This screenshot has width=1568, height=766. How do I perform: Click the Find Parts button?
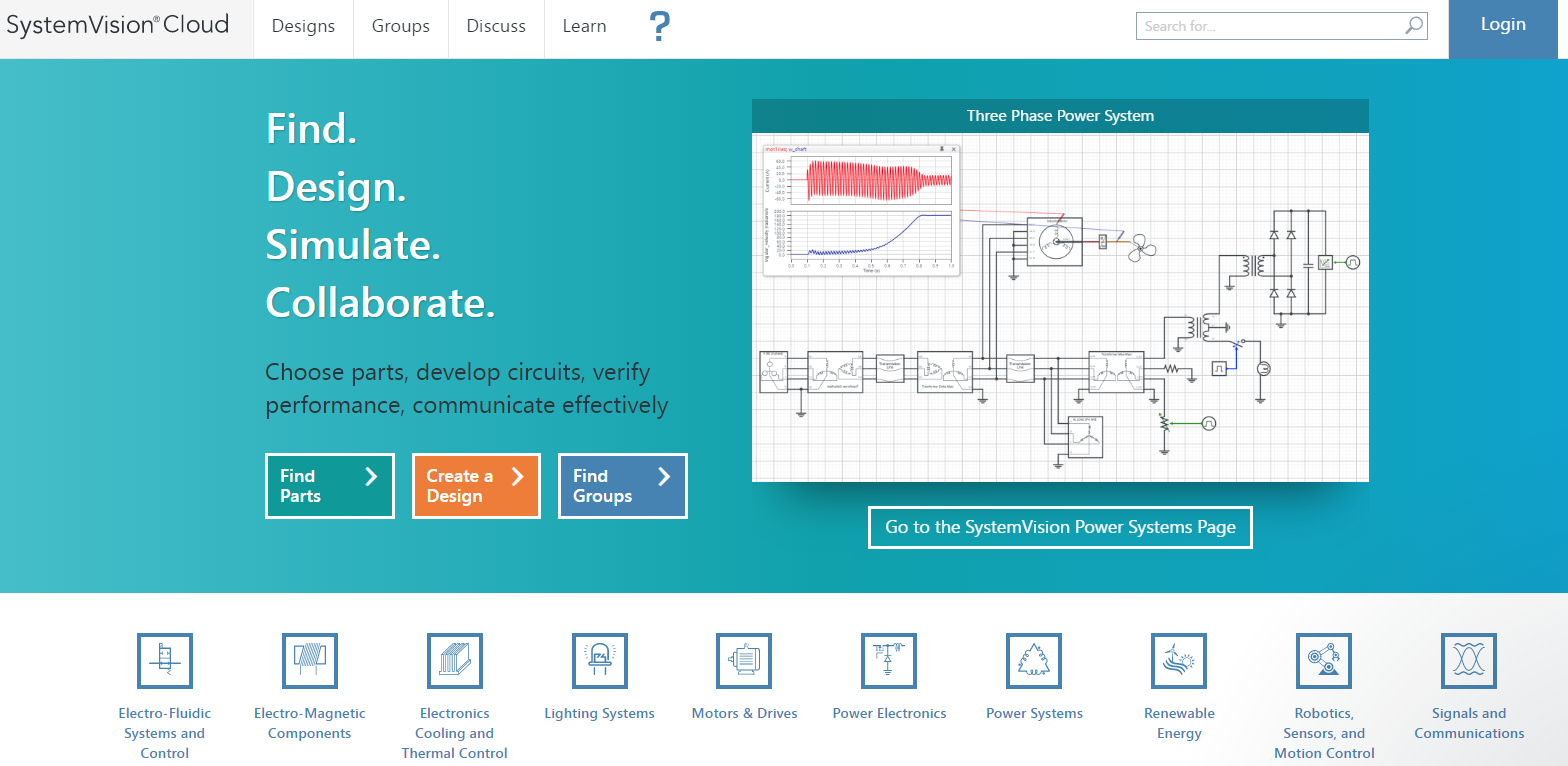pos(330,486)
